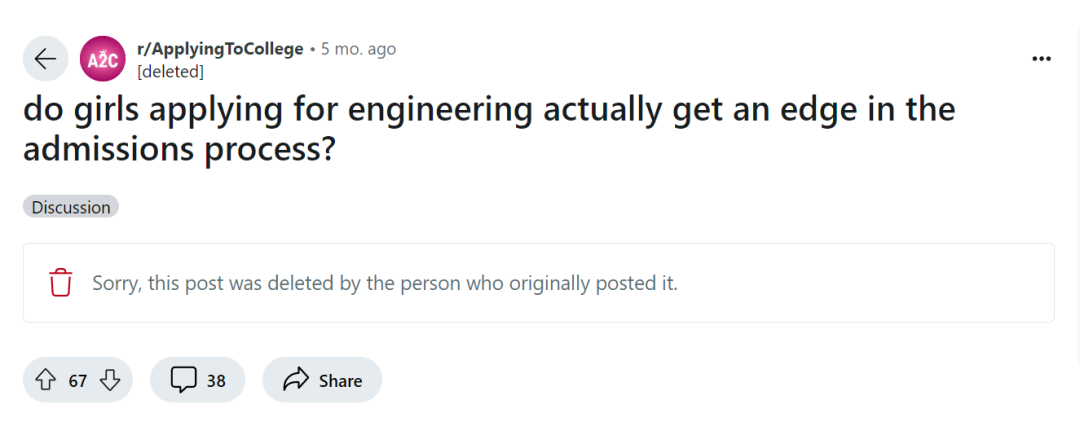This screenshot has width=1080, height=422.
Task: Click the comment speech bubble icon
Action: (x=183, y=380)
